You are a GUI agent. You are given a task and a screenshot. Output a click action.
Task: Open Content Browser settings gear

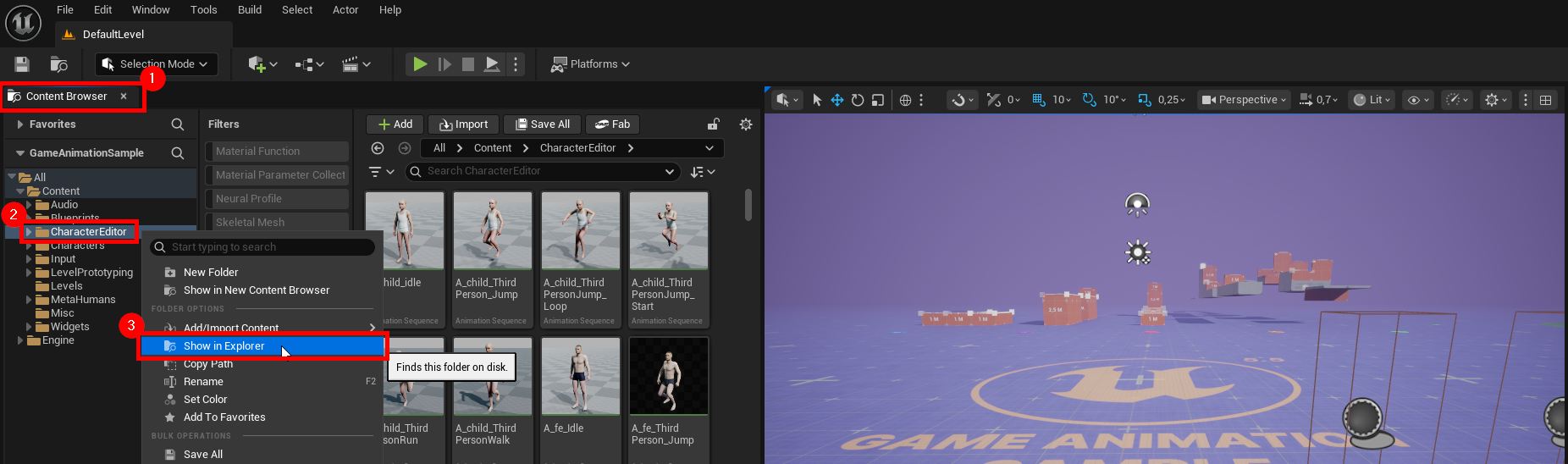pos(746,124)
